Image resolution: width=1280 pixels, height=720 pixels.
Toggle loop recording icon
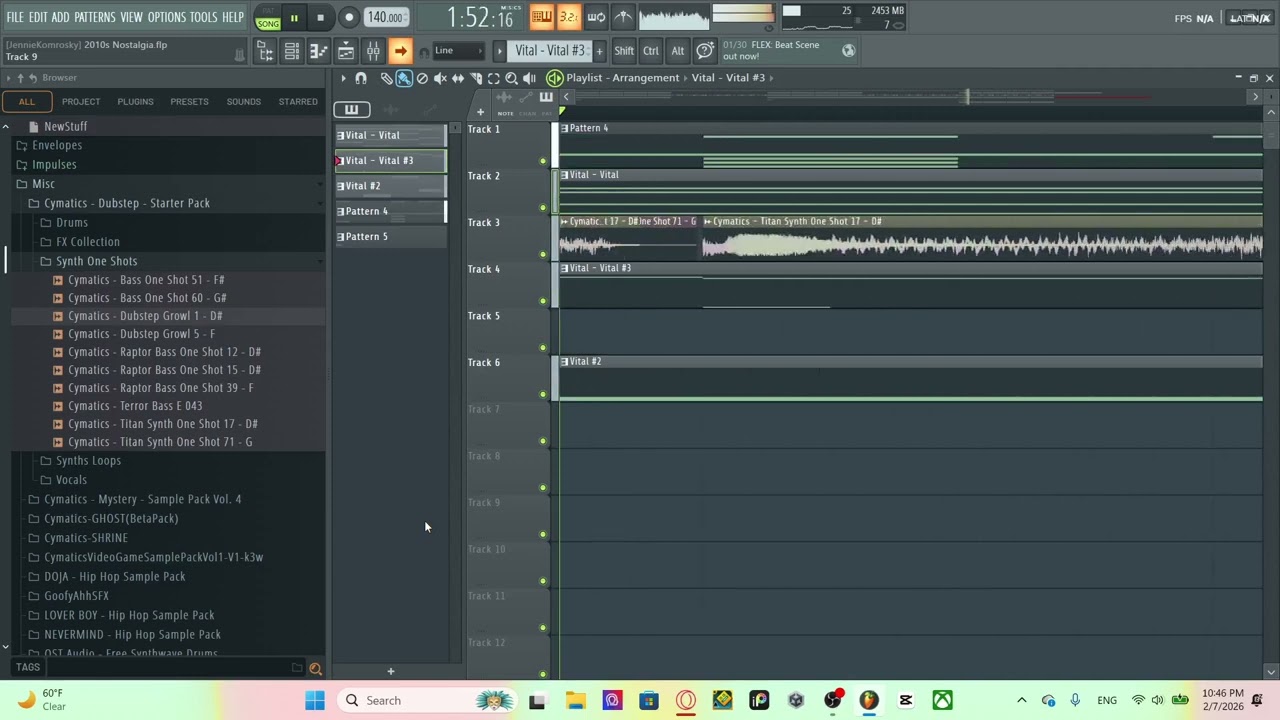point(596,17)
